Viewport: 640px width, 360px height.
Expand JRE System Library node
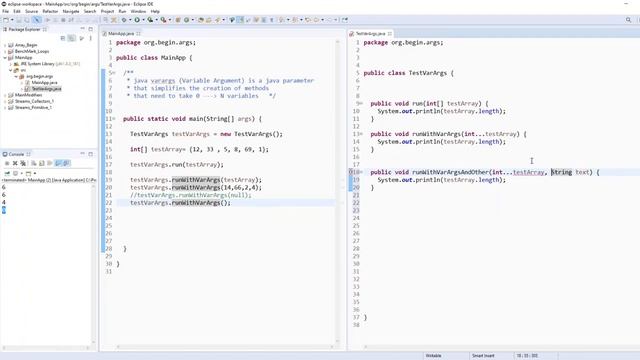(11, 64)
